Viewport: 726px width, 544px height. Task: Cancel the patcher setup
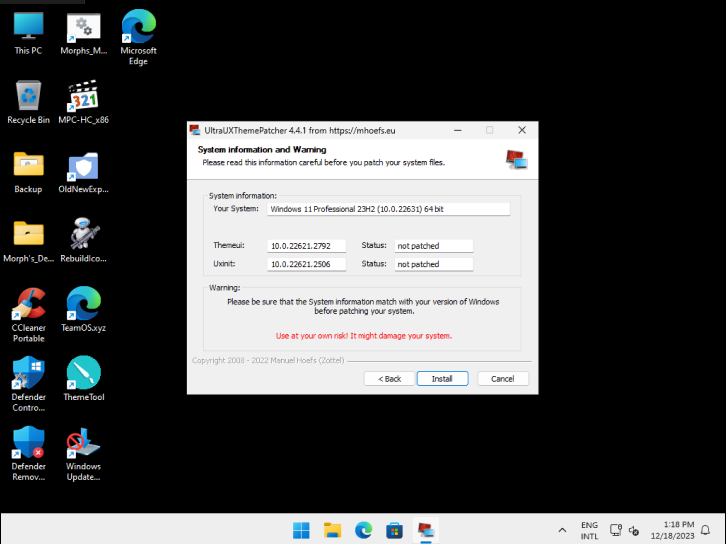point(502,379)
